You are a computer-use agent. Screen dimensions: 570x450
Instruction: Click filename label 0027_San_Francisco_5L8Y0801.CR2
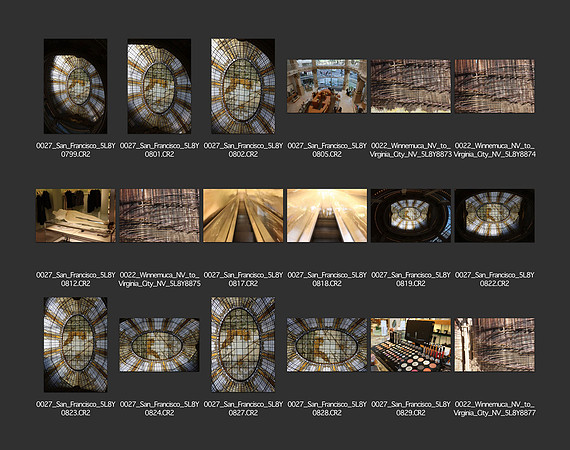point(159,150)
